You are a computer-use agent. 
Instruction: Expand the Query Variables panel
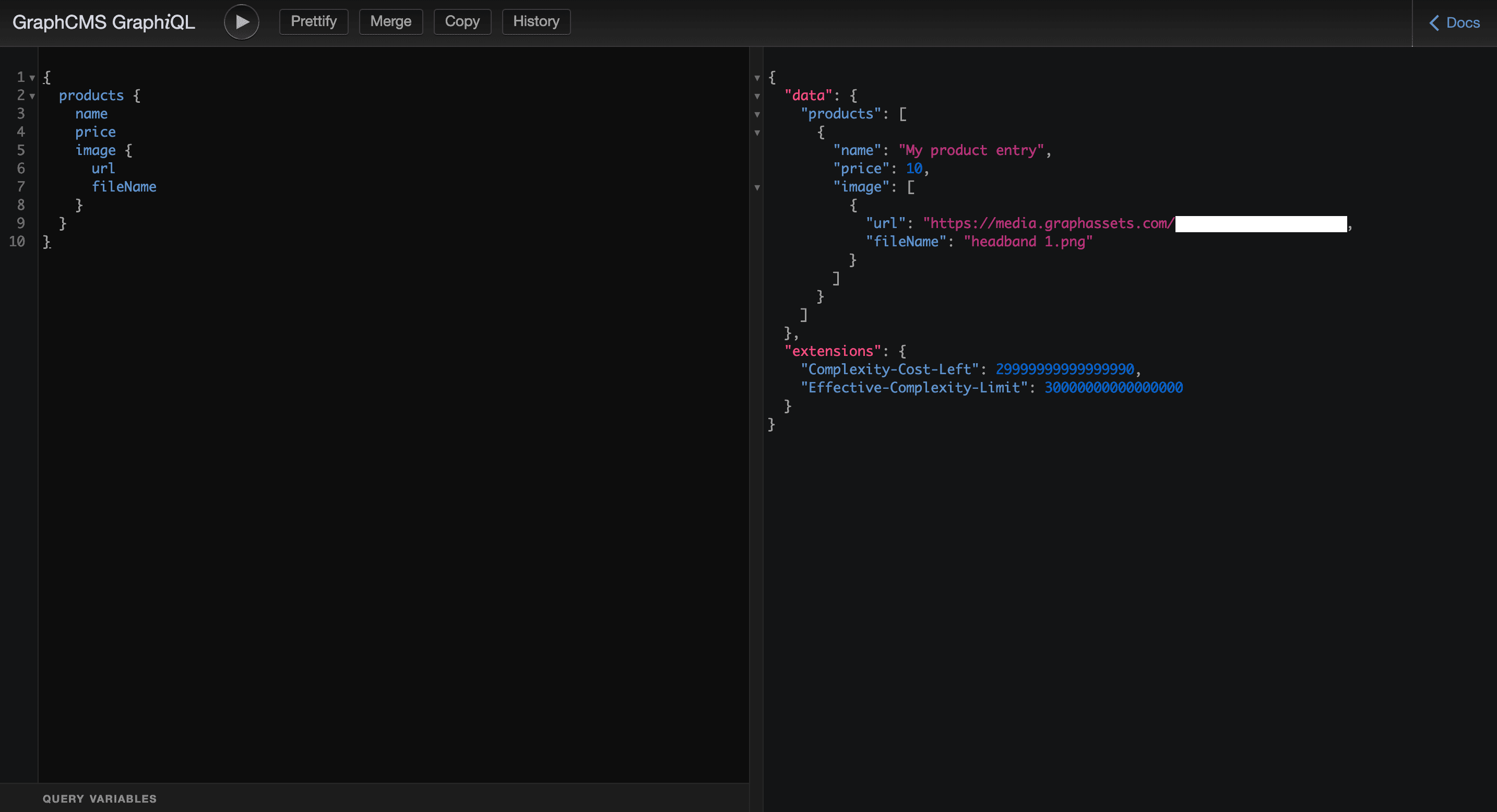tap(99, 798)
